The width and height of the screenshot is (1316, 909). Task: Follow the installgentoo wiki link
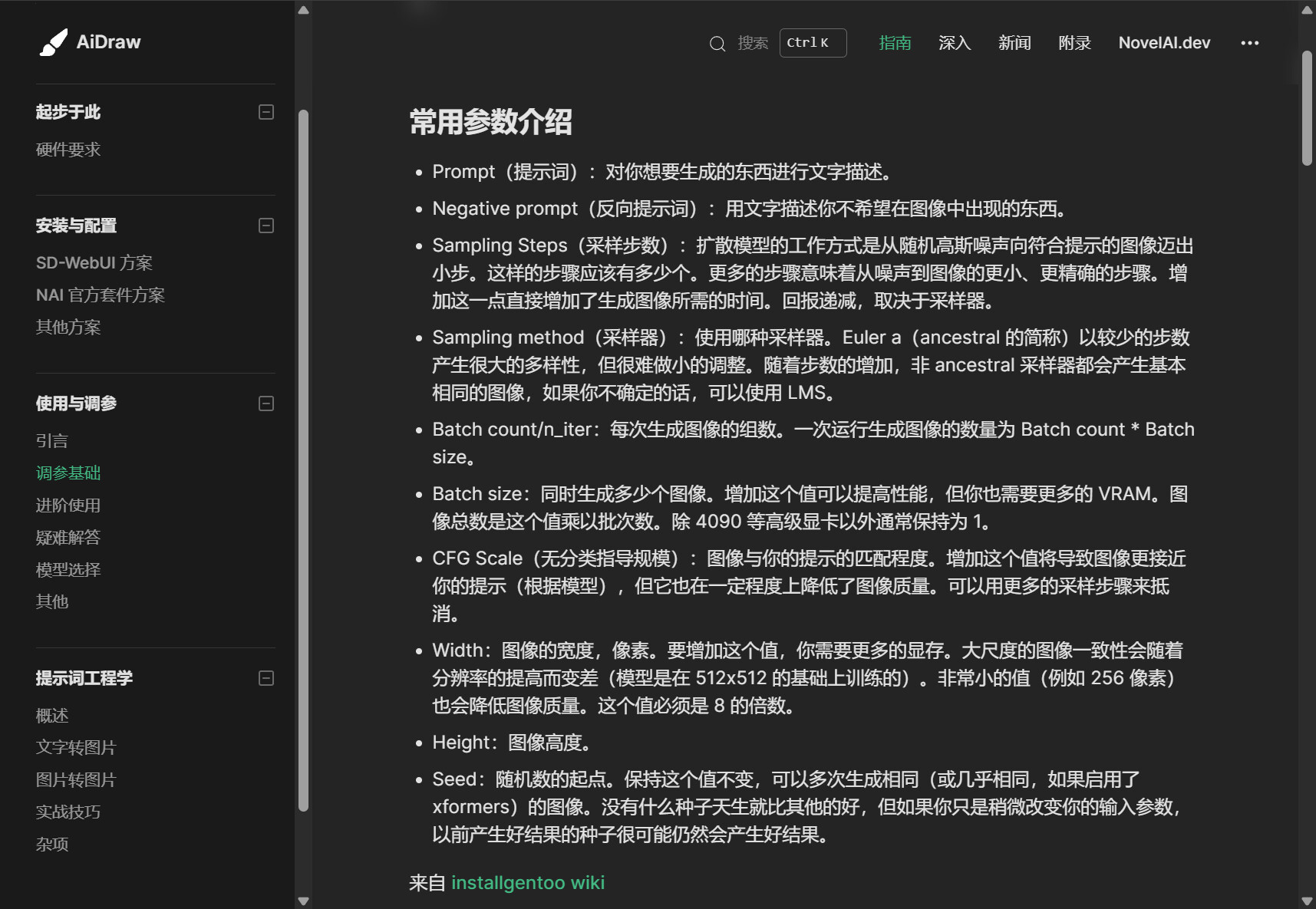point(528,883)
